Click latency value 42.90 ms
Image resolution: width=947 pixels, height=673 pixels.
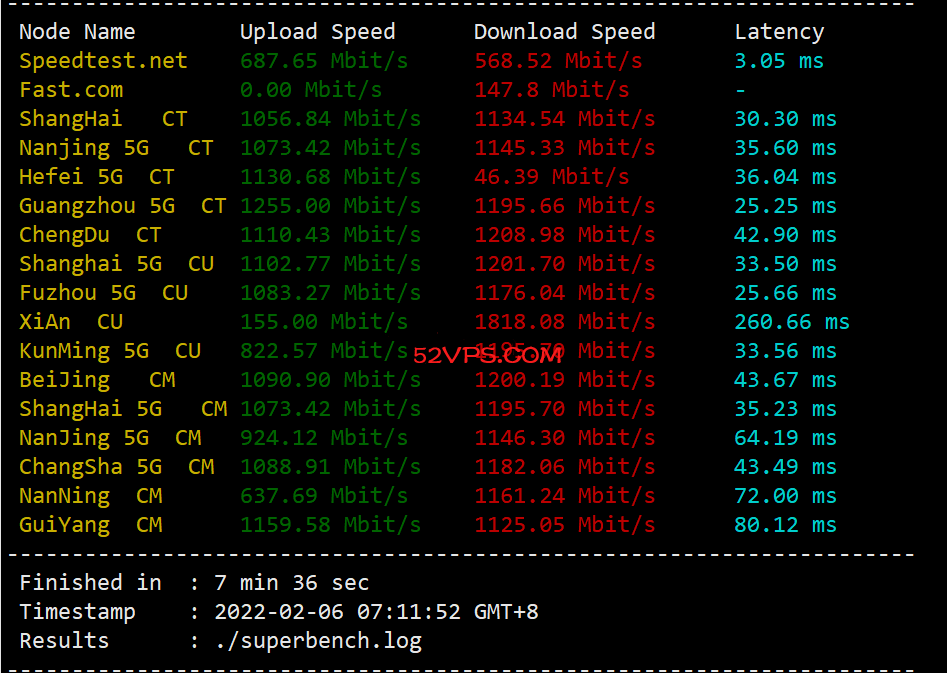tap(786, 235)
